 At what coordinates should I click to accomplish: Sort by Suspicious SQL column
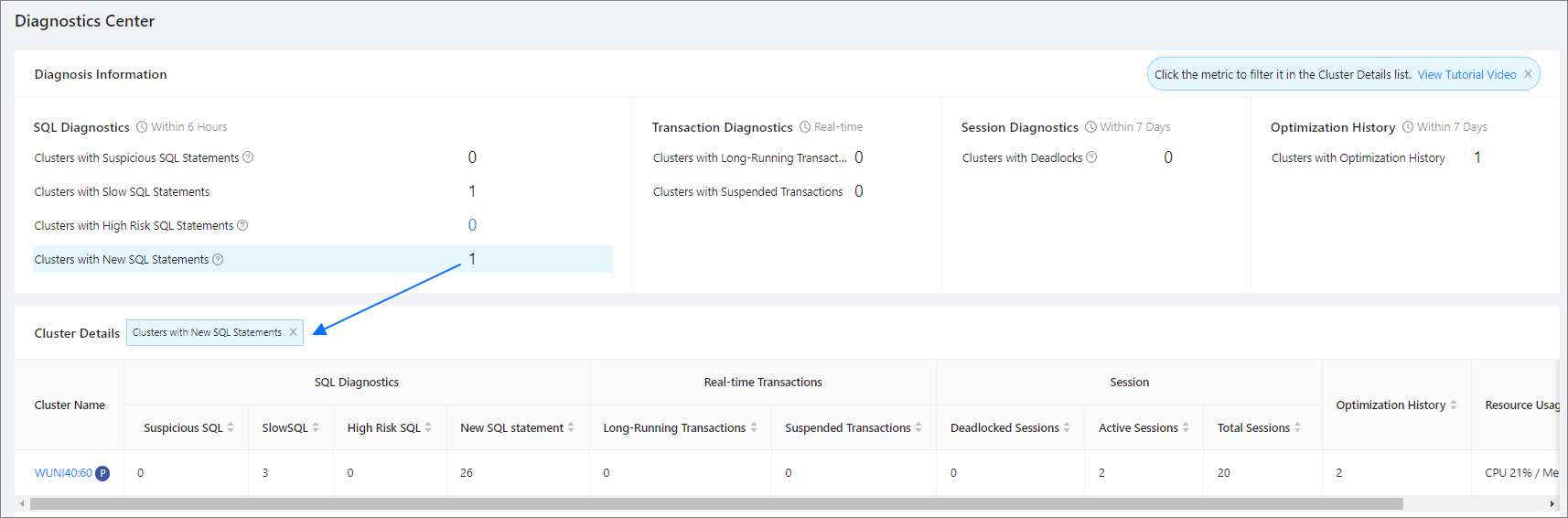point(231,427)
